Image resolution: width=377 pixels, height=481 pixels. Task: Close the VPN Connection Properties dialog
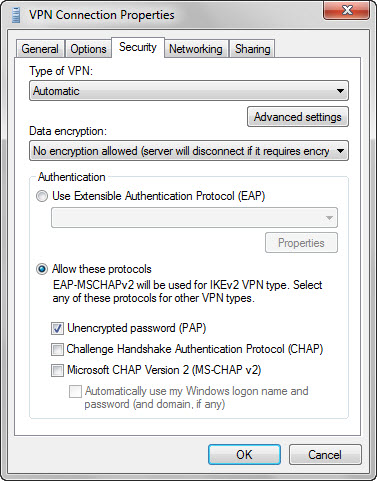[x=346, y=10]
